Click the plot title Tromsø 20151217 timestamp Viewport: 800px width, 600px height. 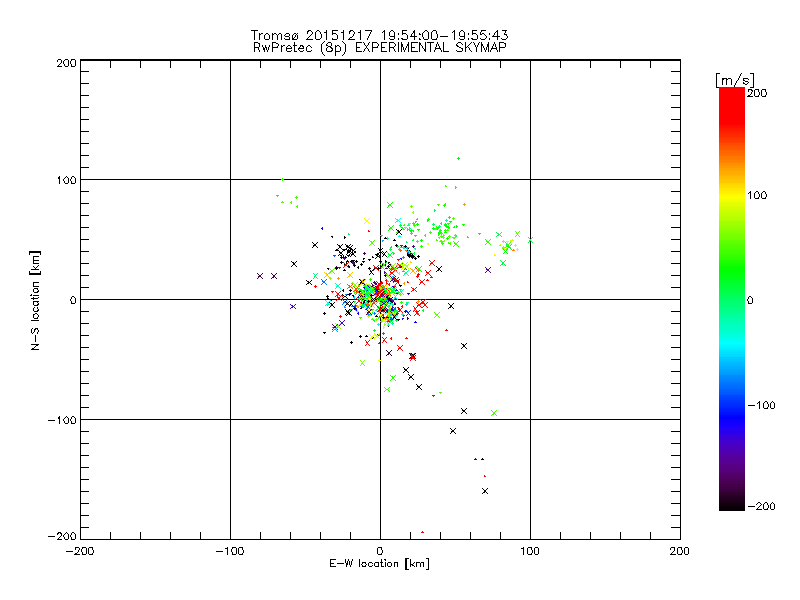point(379,35)
